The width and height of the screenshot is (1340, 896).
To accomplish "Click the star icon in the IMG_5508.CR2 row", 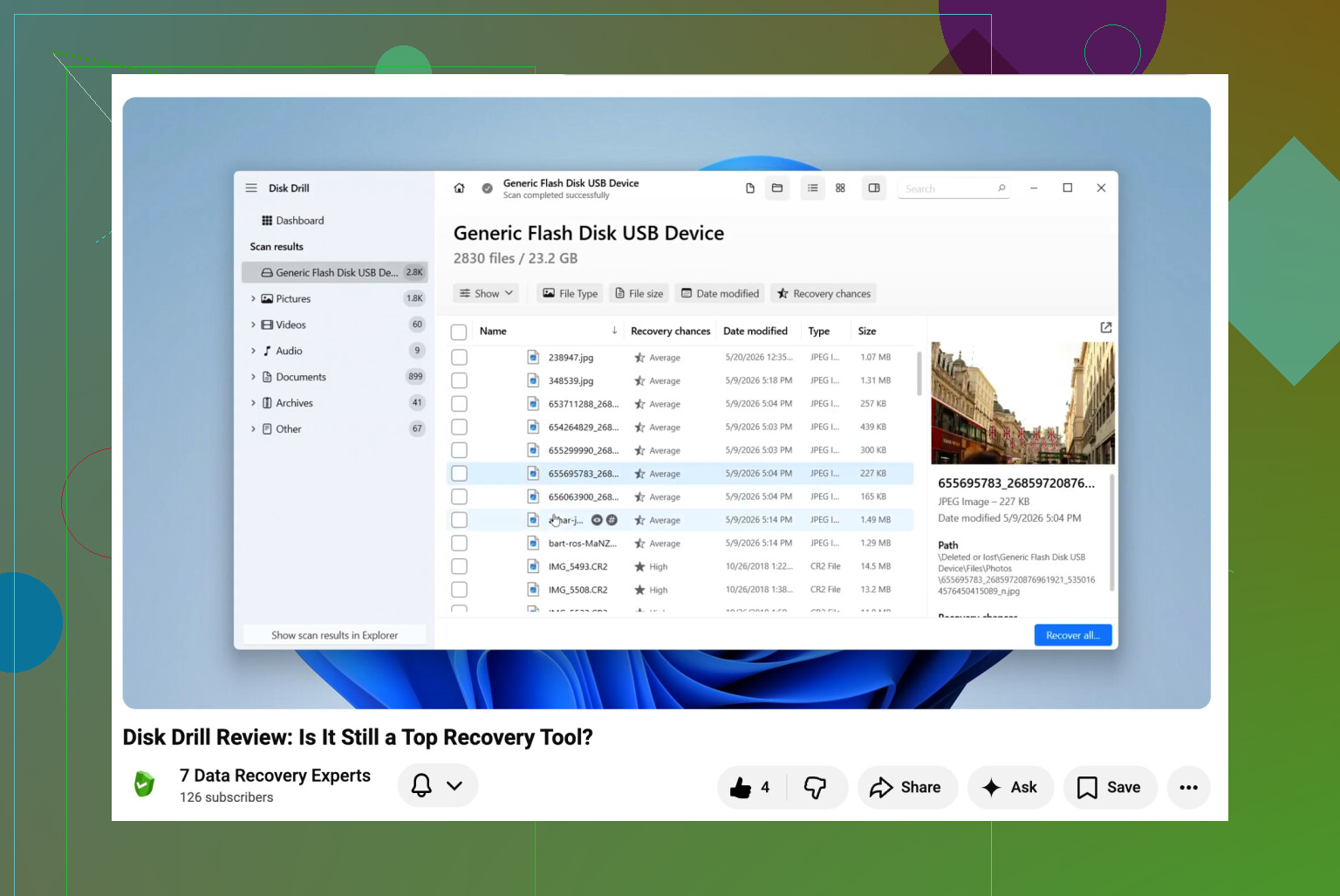I will pyautogui.click(x=639, y=590).
